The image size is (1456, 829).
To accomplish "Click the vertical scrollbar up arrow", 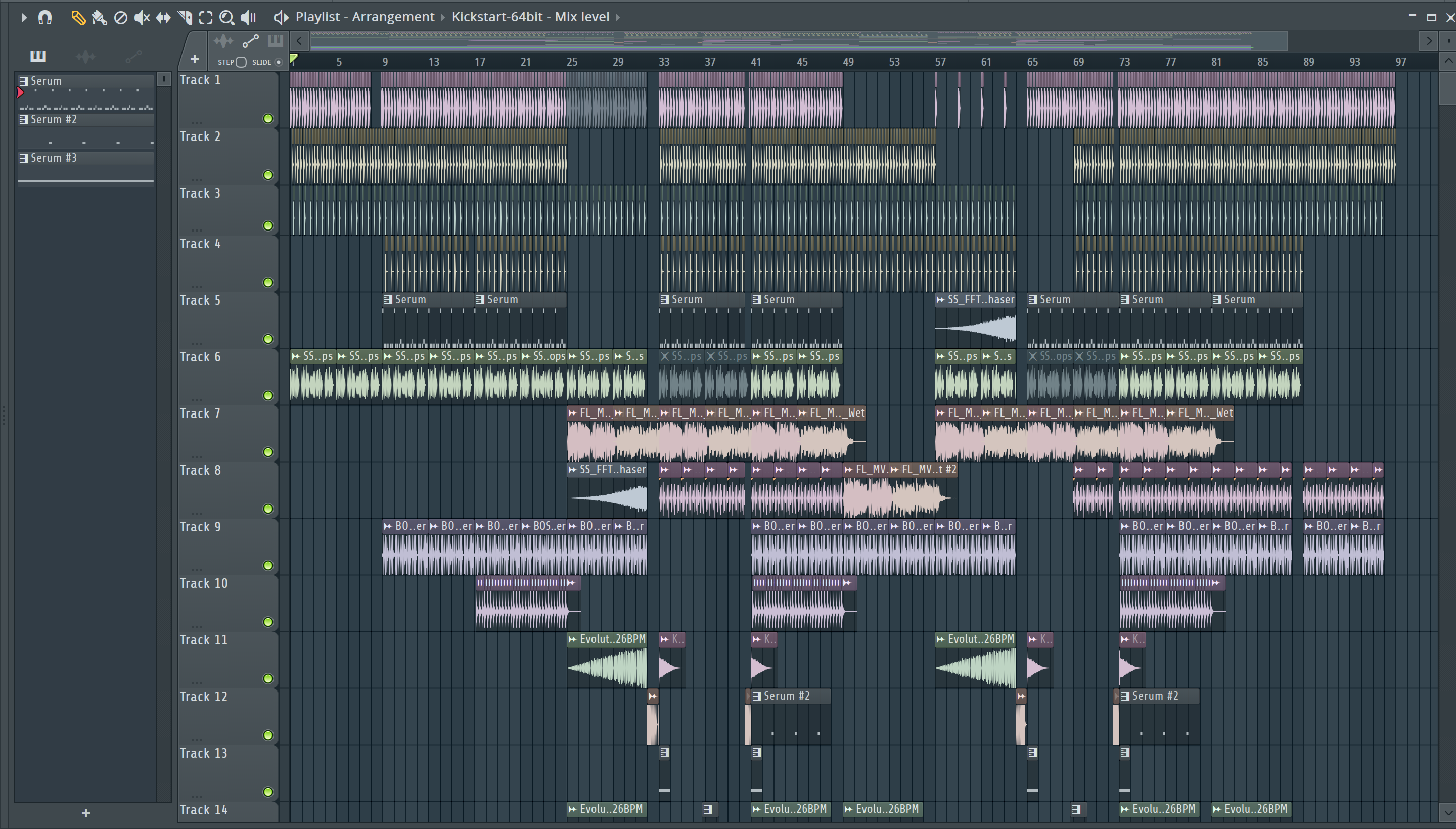I will pos(1447,61).
